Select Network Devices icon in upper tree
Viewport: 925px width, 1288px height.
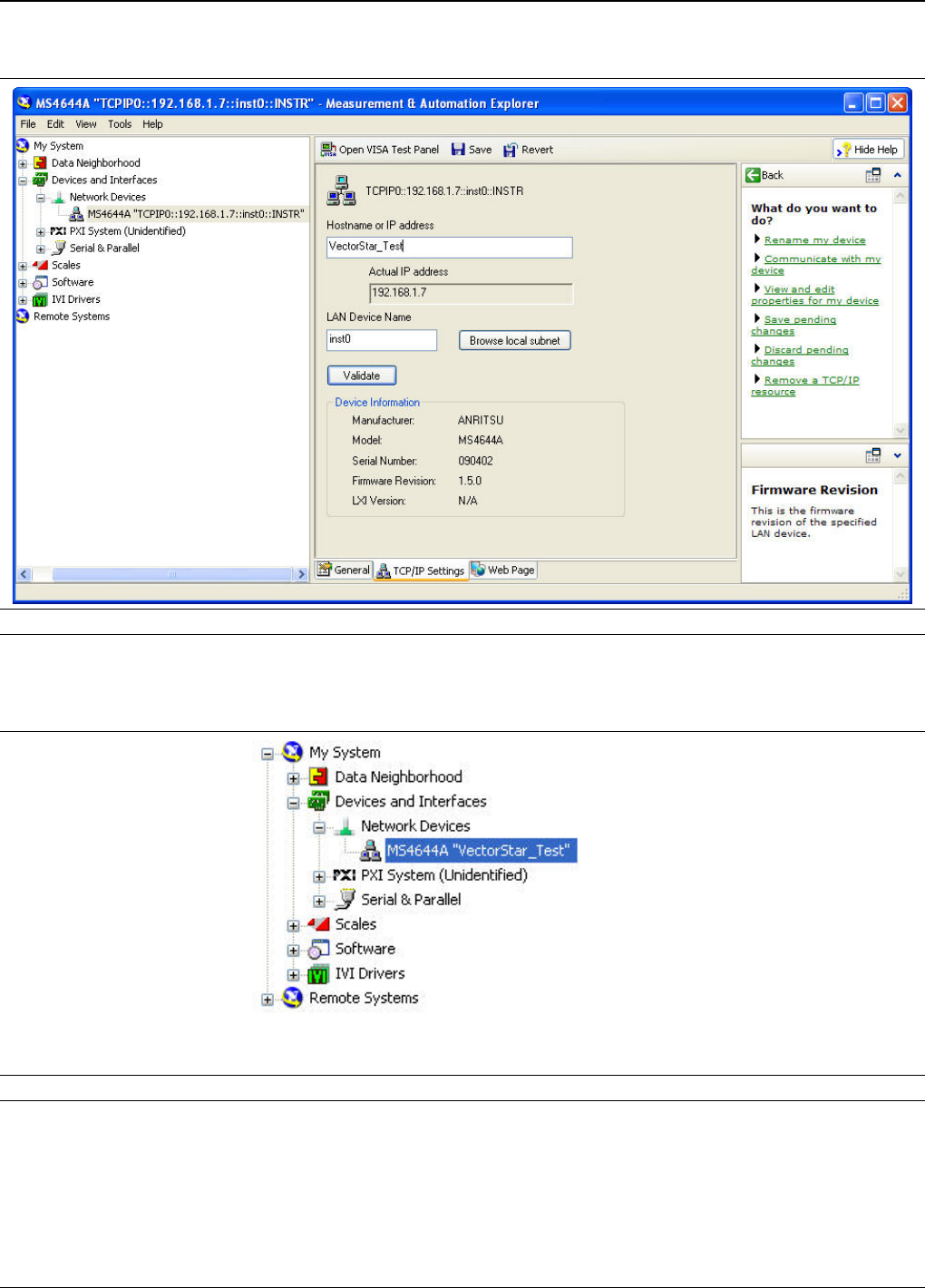[58, 197]
